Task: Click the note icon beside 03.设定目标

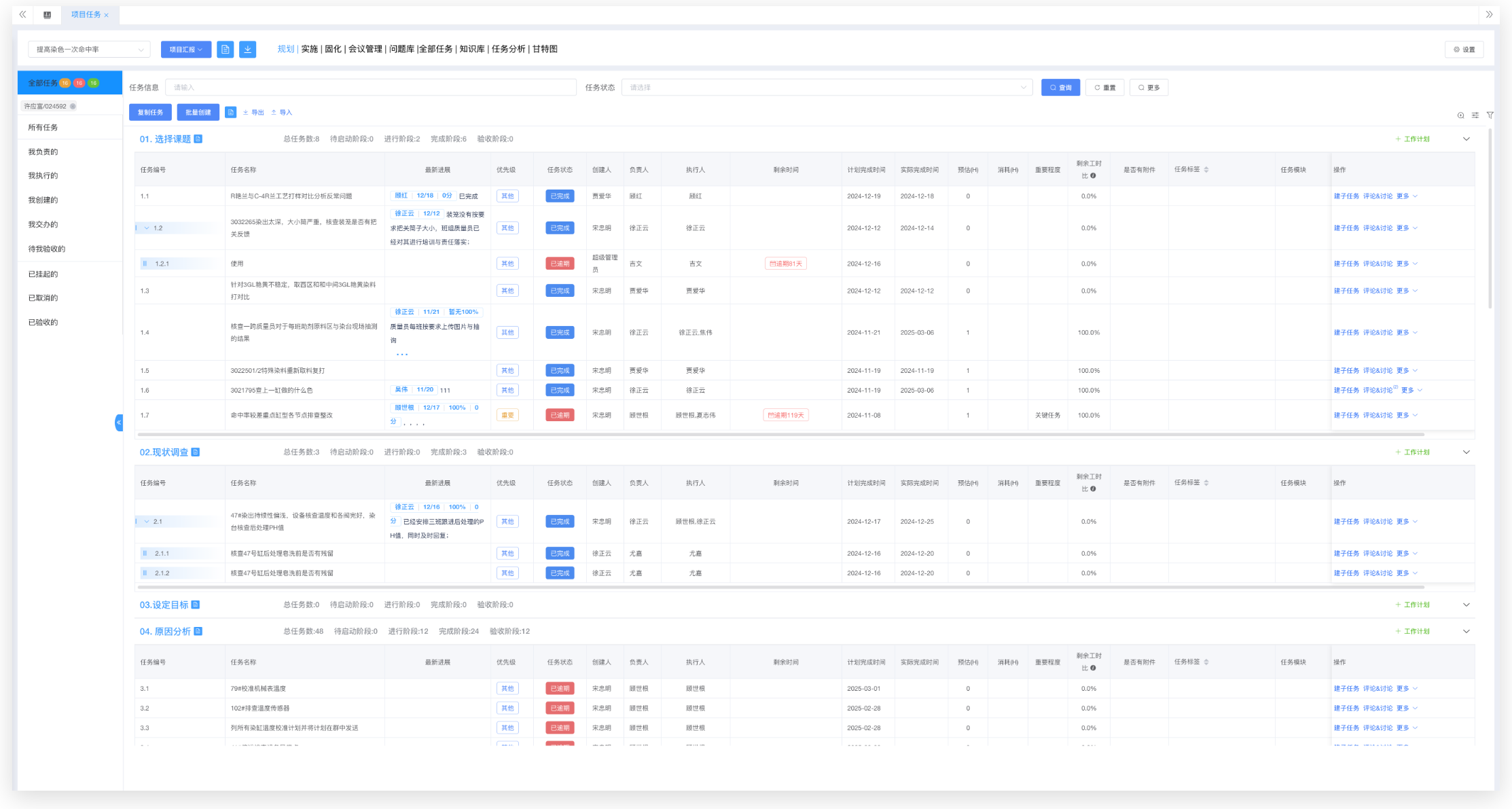Action: (196, 605)
